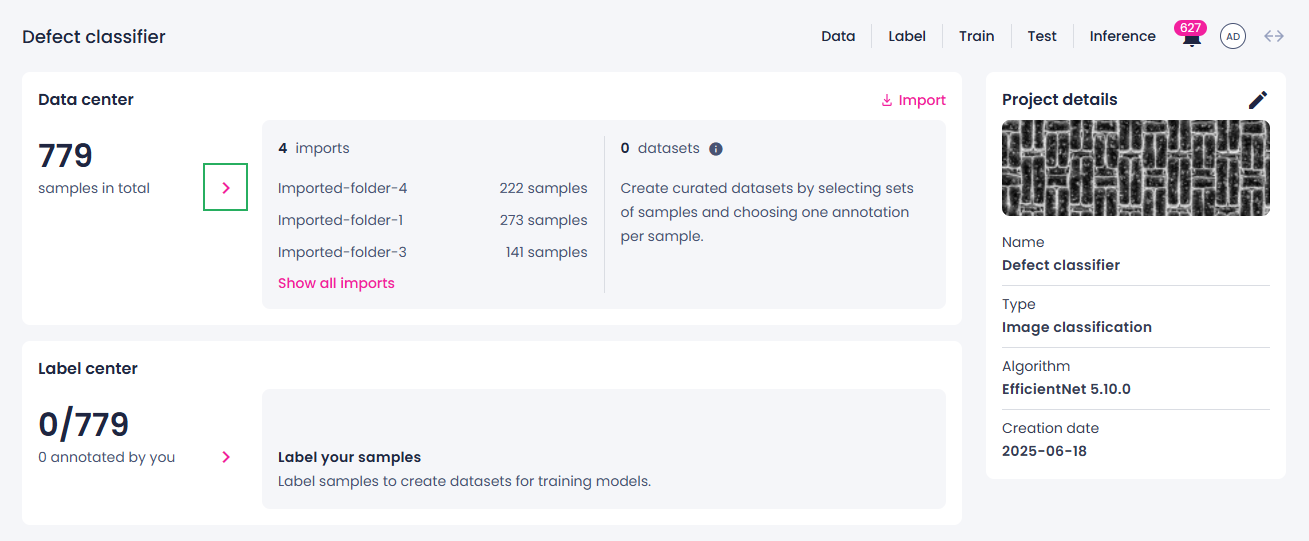The image size is (1309, 541).
Task: Click the Import button in Data center
Action: click(x=913, y=100)
